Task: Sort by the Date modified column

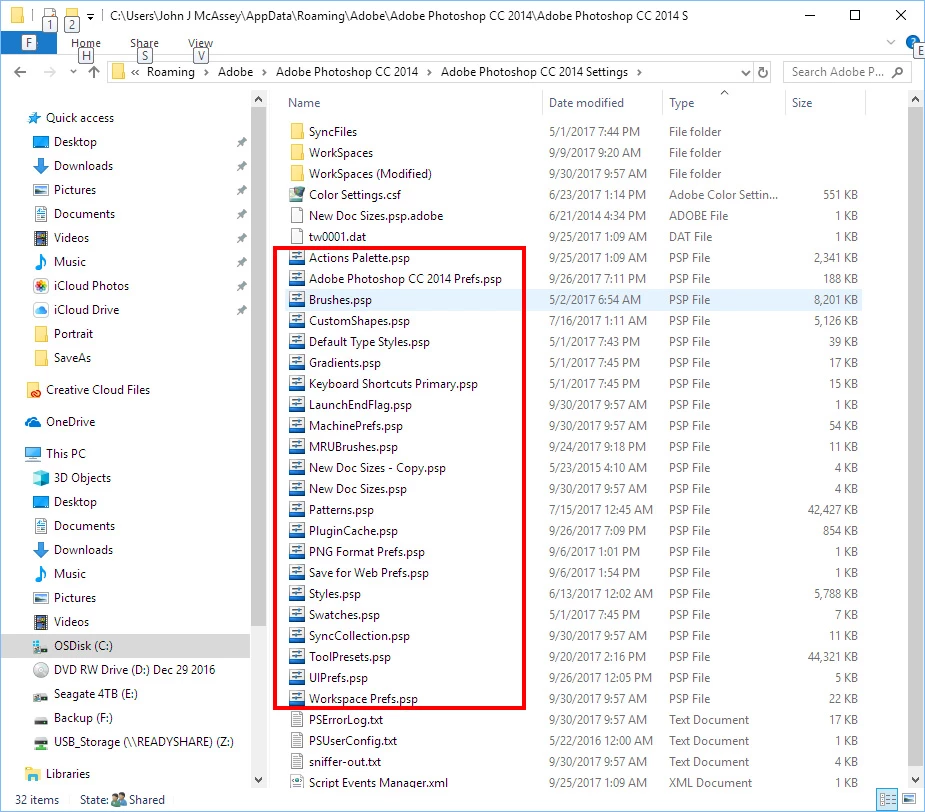Action: click(x=586, y=103)
